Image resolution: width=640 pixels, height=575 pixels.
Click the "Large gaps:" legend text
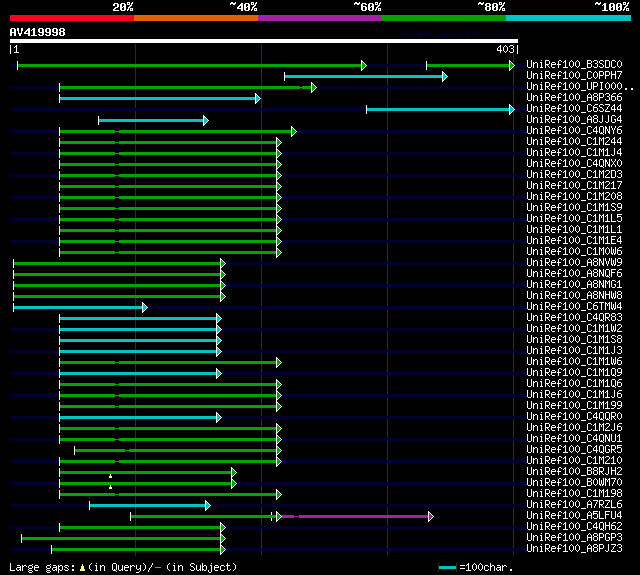tap(42, 567)
